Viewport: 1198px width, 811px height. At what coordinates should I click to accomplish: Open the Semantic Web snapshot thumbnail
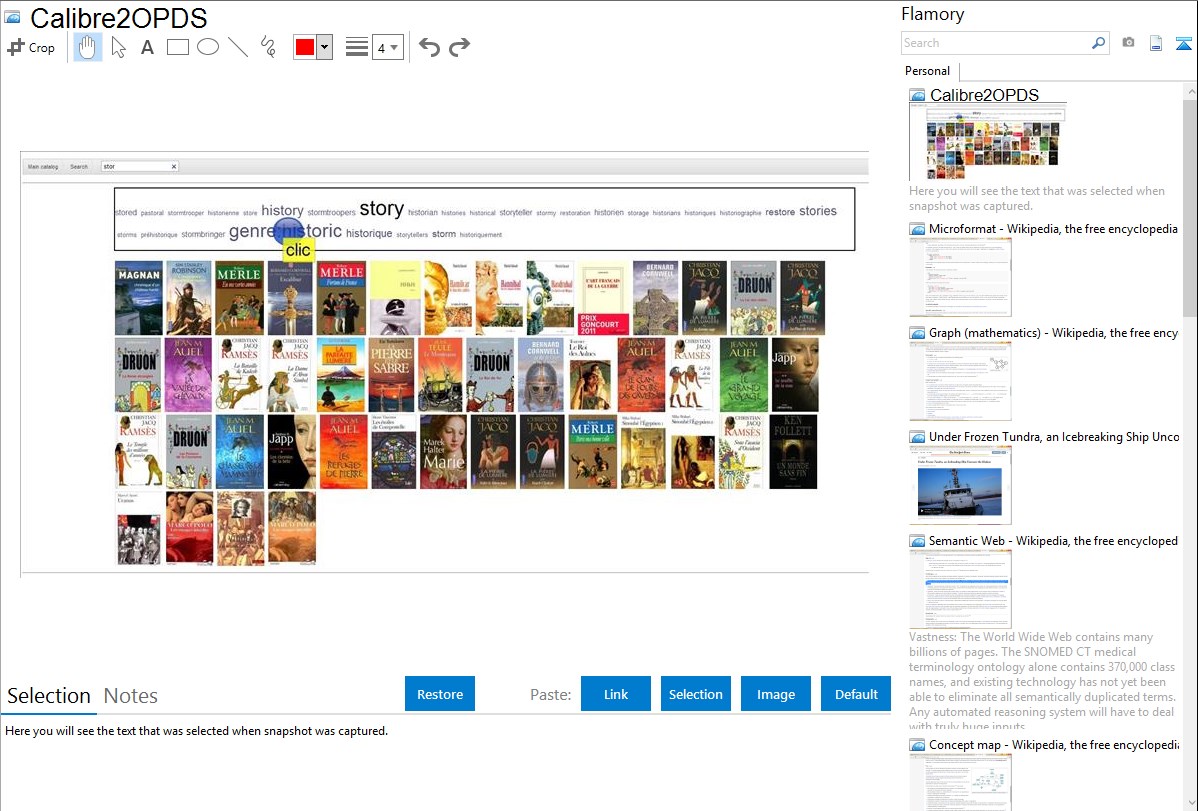click(960, 589)
